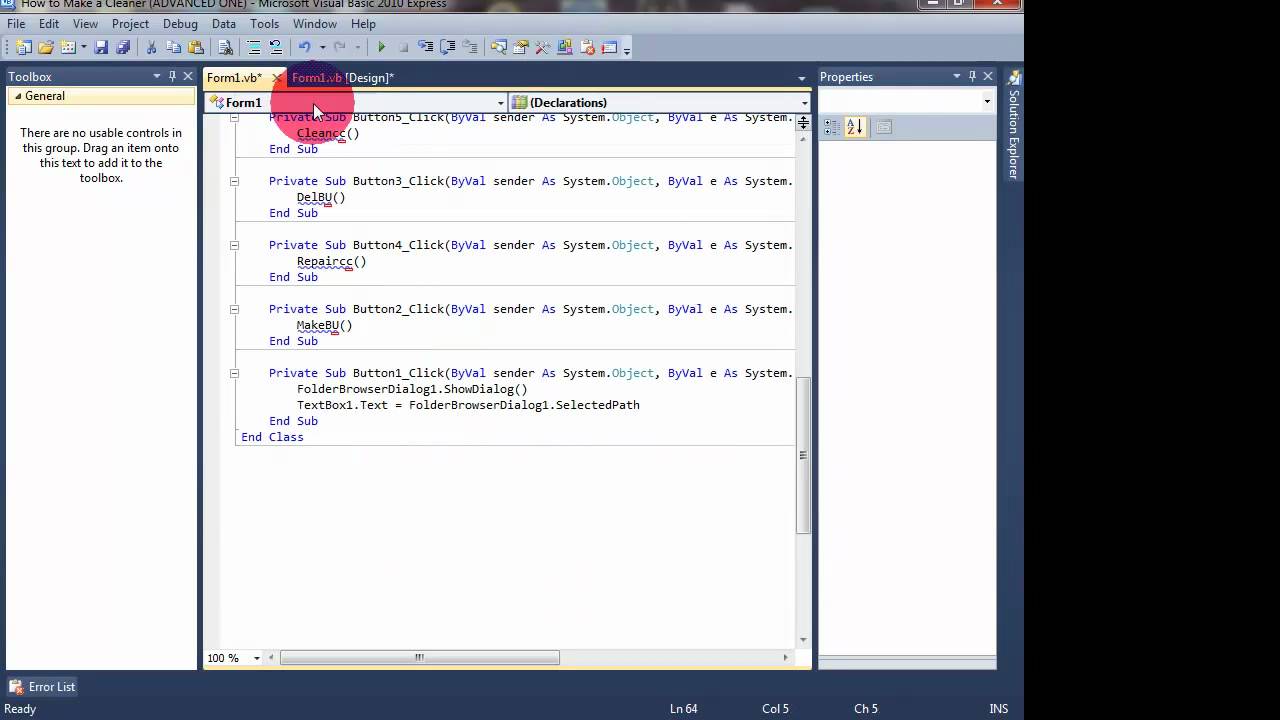Viewport: 1280px width, 720px height.
Task: Open the Debug menu
Action: point(180,24)
